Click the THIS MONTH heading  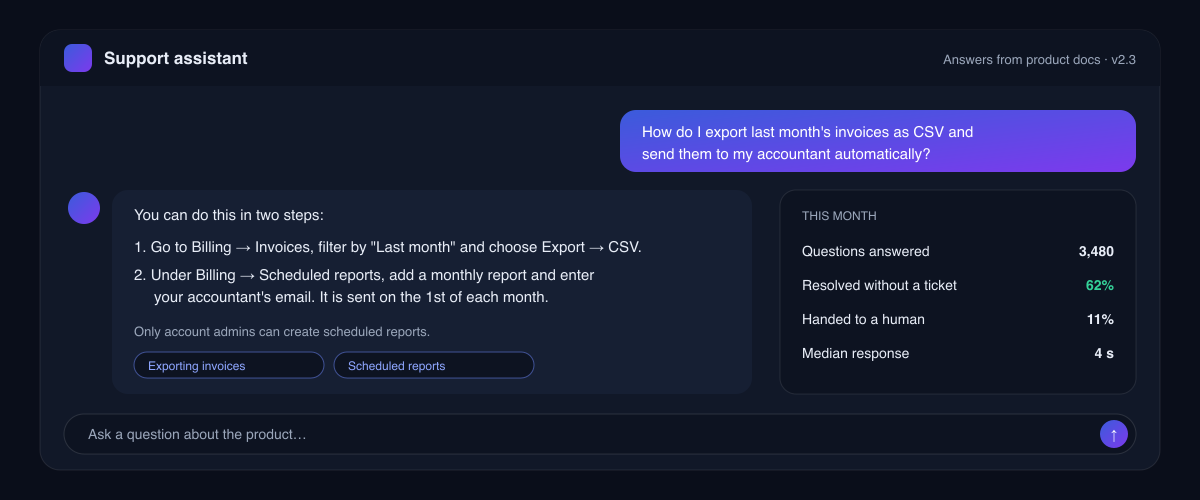839,216
